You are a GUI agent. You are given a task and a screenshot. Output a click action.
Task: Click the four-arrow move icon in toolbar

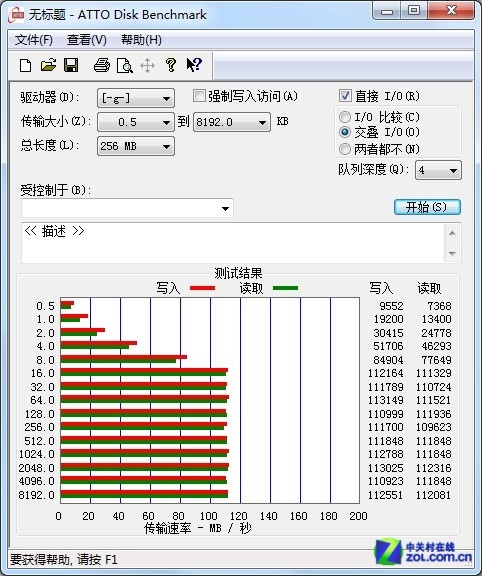tap(148, 66)
